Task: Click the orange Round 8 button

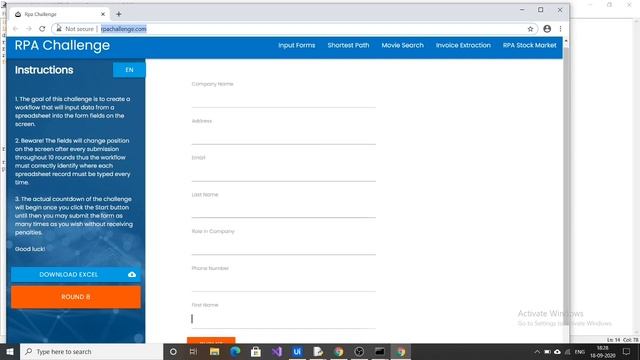Action: pyautogui.click(x=76, y=297)
